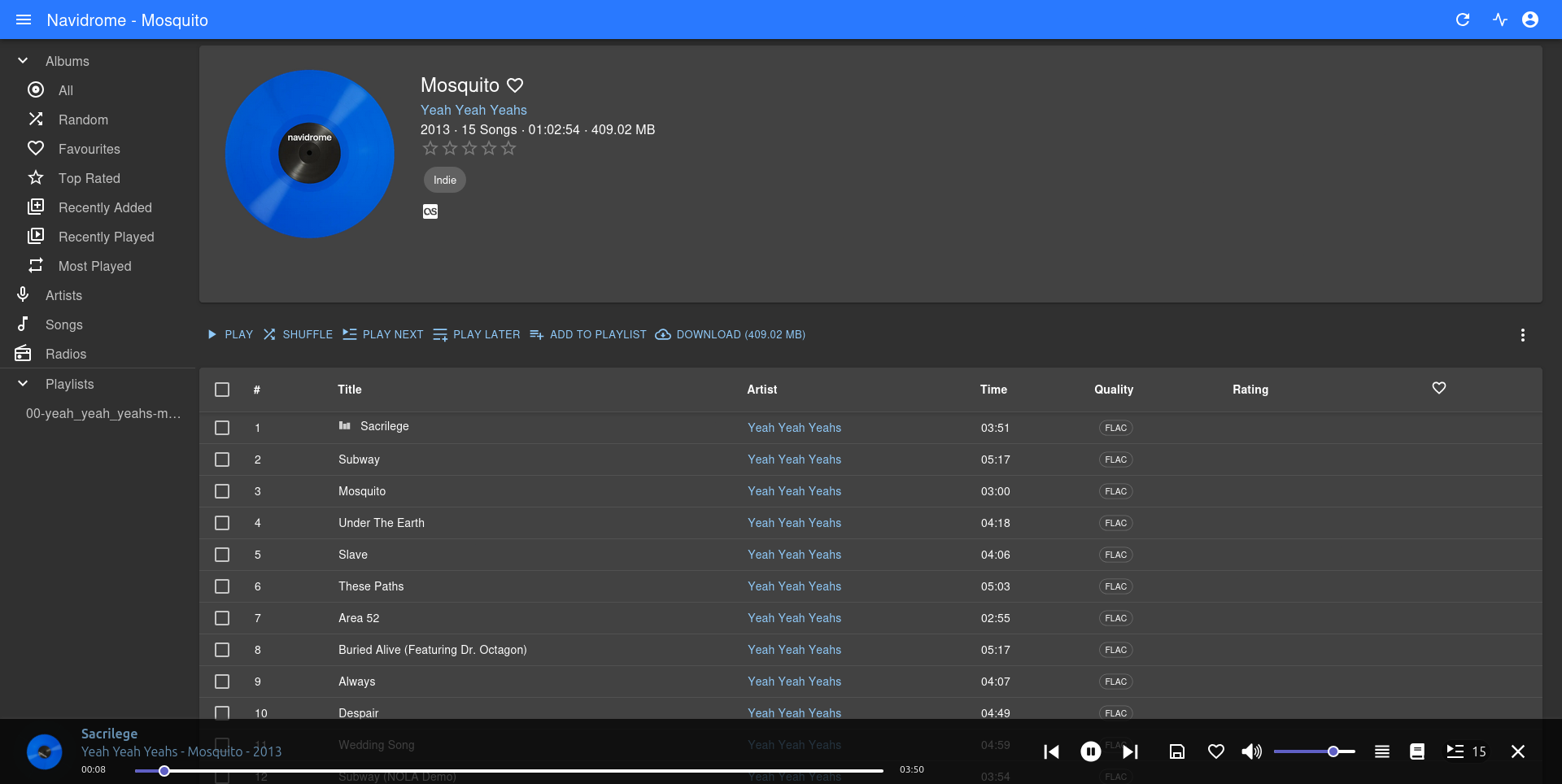This screenshot has width=1562, height=784.
Task: Click the Shuffle button
Action: [298, 334]
